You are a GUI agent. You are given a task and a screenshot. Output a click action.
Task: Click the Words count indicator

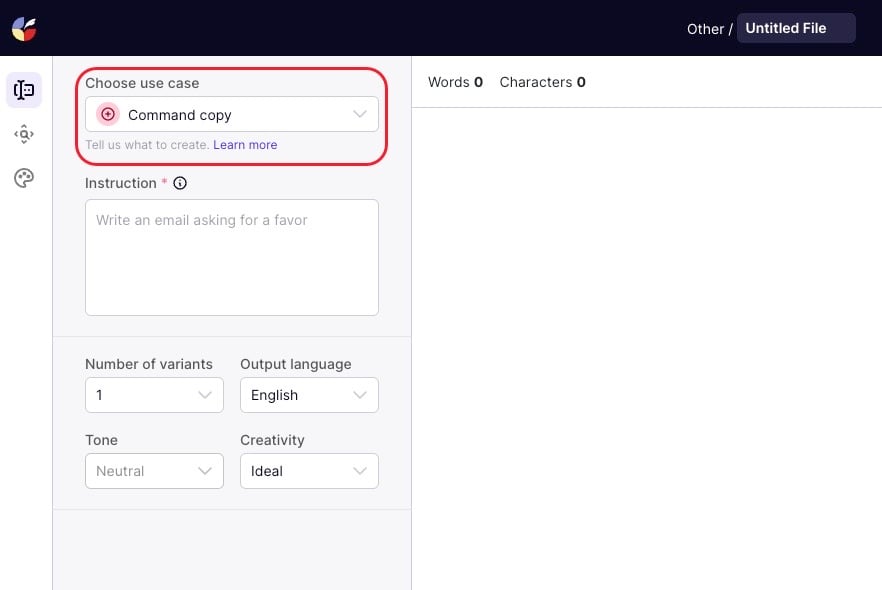pos(455,82)
